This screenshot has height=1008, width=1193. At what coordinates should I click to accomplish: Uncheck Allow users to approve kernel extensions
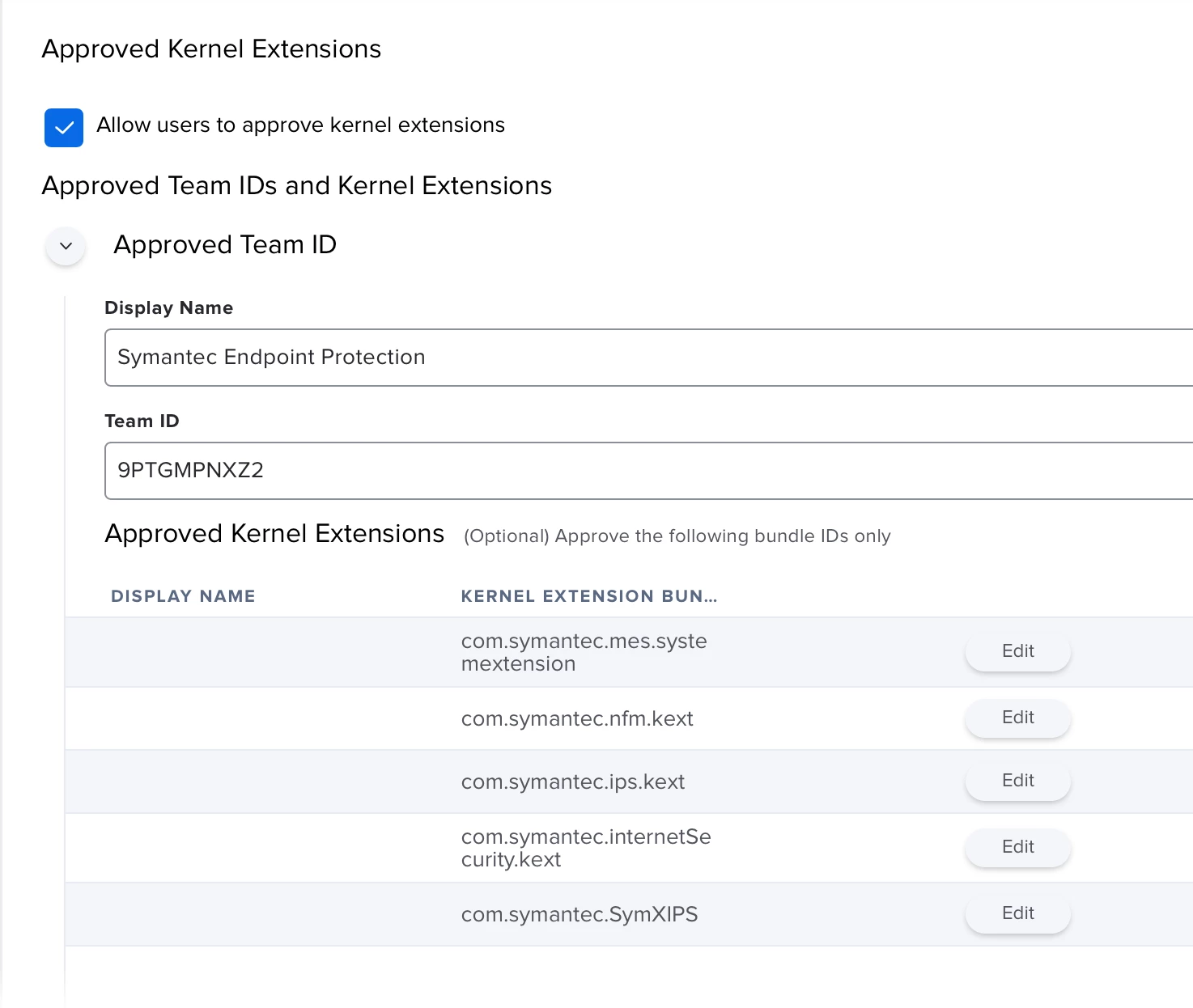tap(64, 128)
